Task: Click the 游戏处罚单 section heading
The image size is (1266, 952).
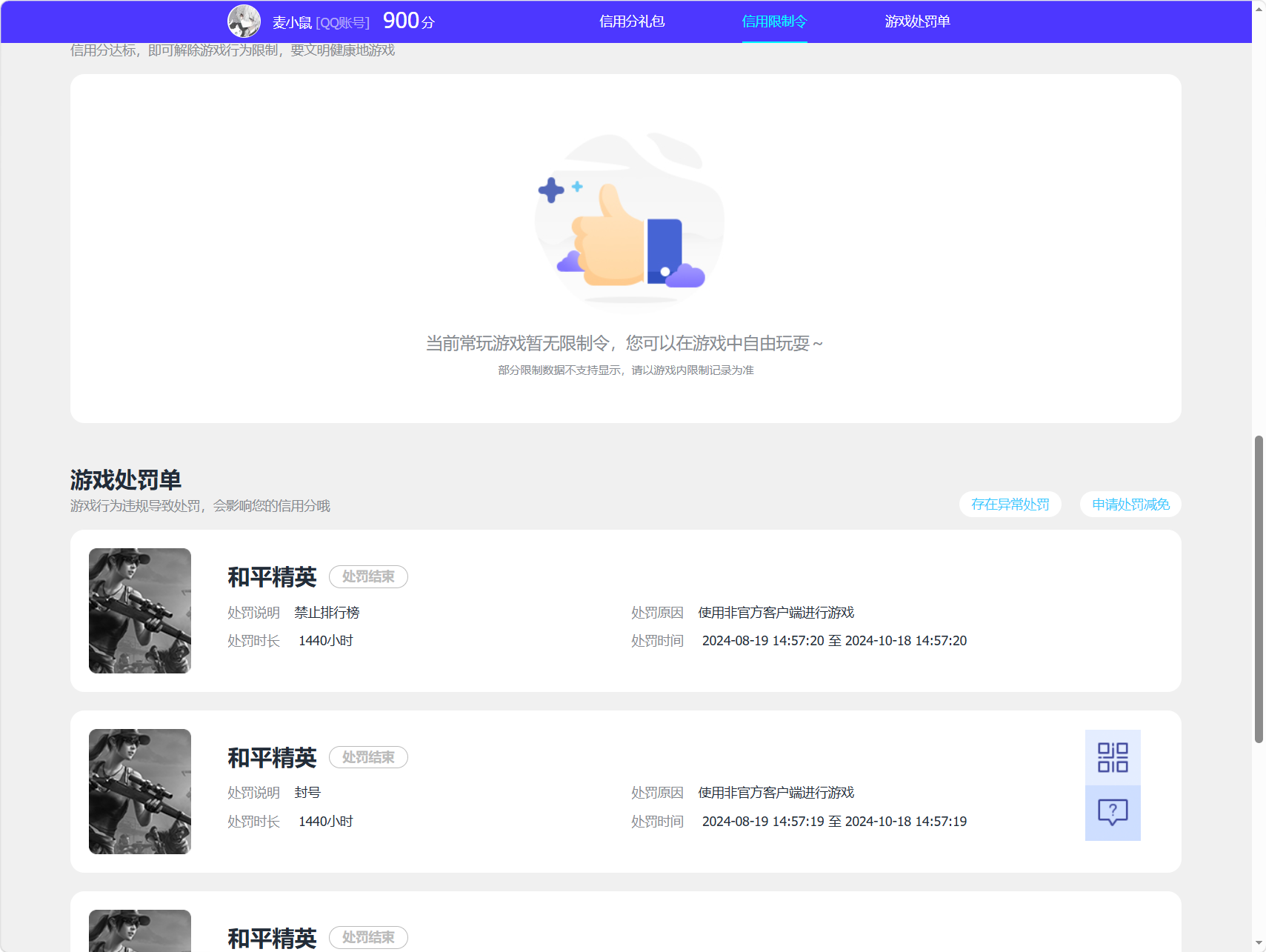Action: [126, 480]
